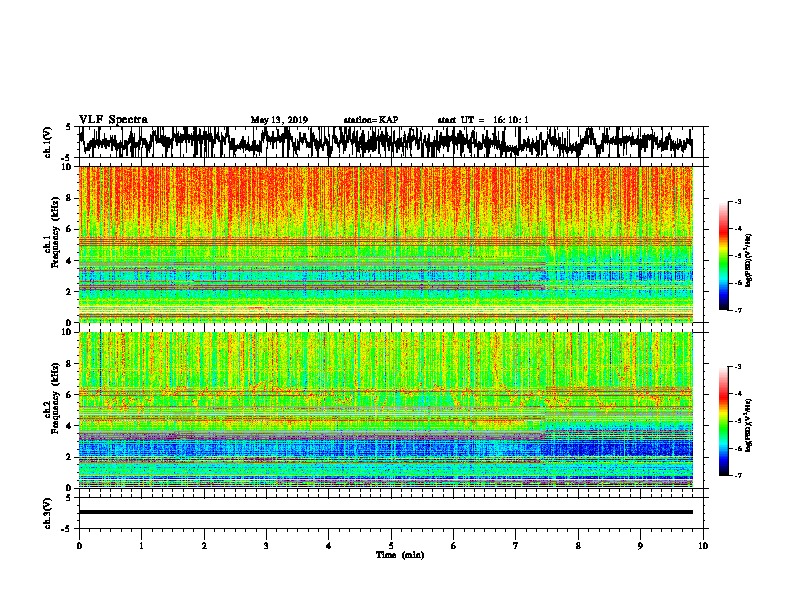Click the ch.2 colorbar "log(PSD)" unit label
This screenshot has height=612, width=792.
[x=748, y=425]
